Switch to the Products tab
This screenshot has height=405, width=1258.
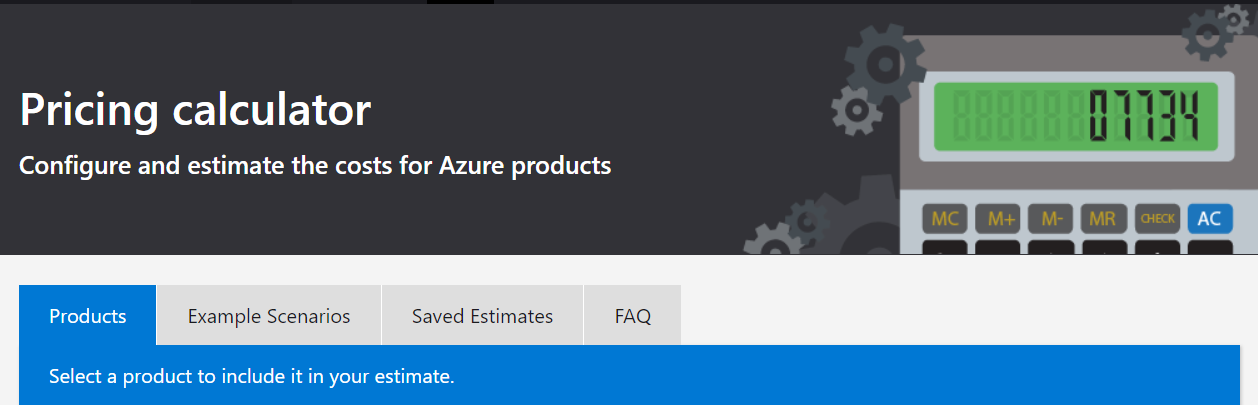coord(88,316)
